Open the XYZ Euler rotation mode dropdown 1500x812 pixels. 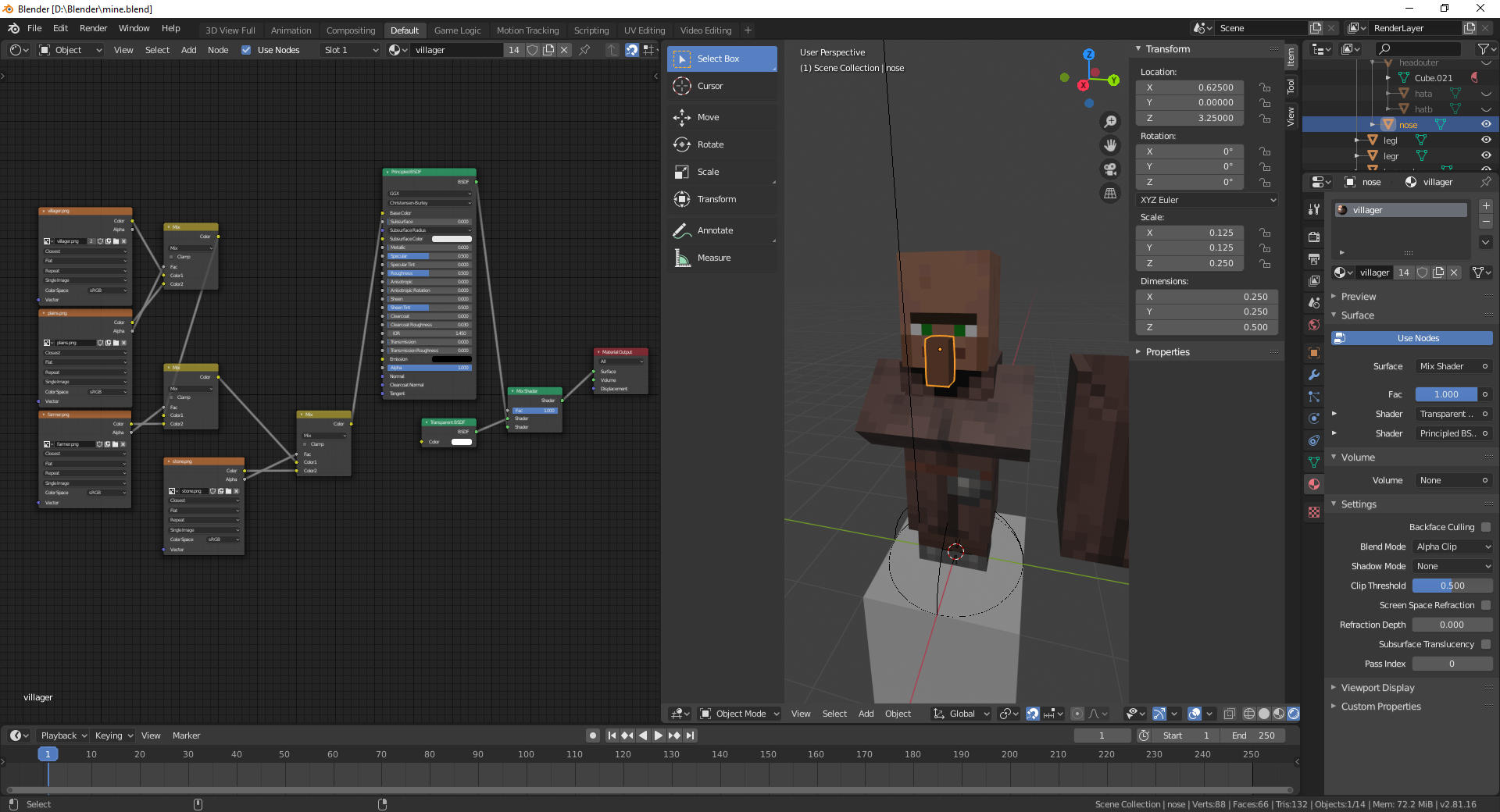1207,200
